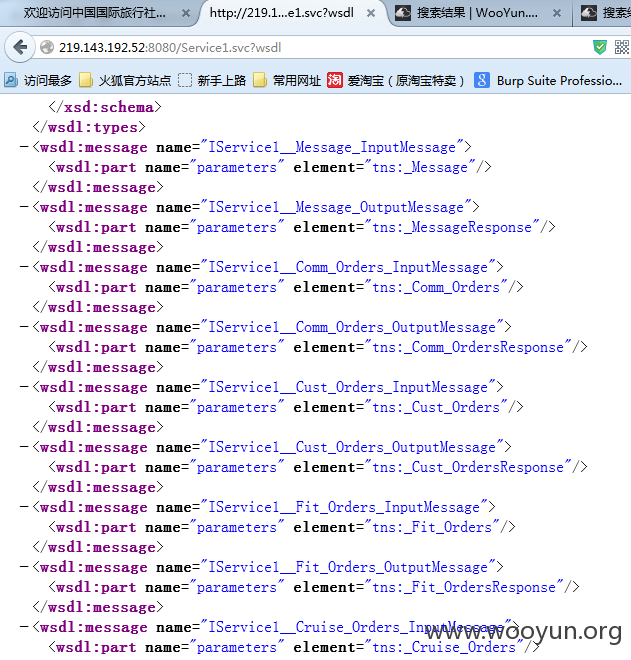This screenshot has height=660, width=631.
Task: Collapse the IService1__Comm_Orders_InputMessage node
Action: pyautogui.click(x=24, y=266)
